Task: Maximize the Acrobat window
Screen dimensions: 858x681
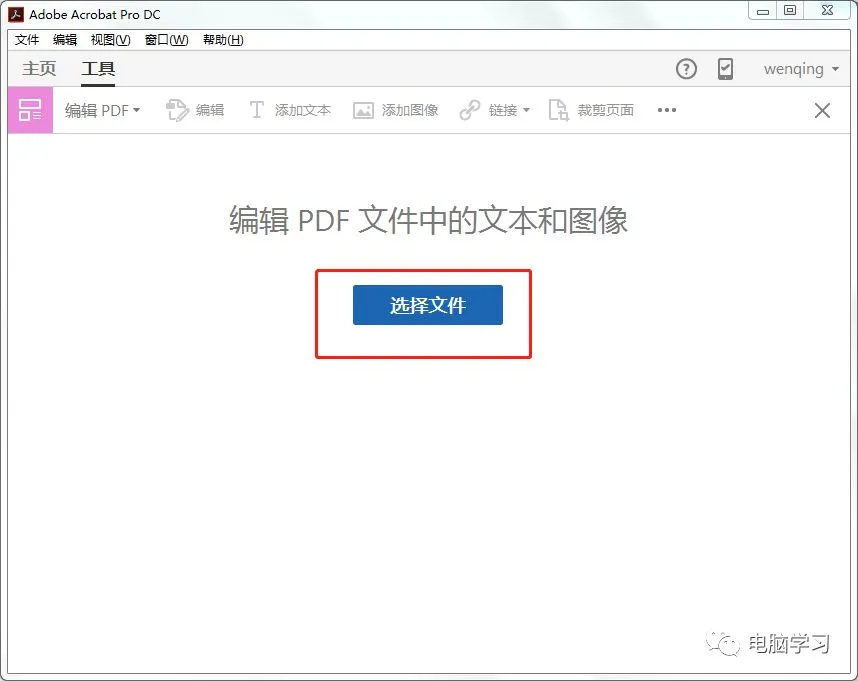Action: click(x=790, y=11)
